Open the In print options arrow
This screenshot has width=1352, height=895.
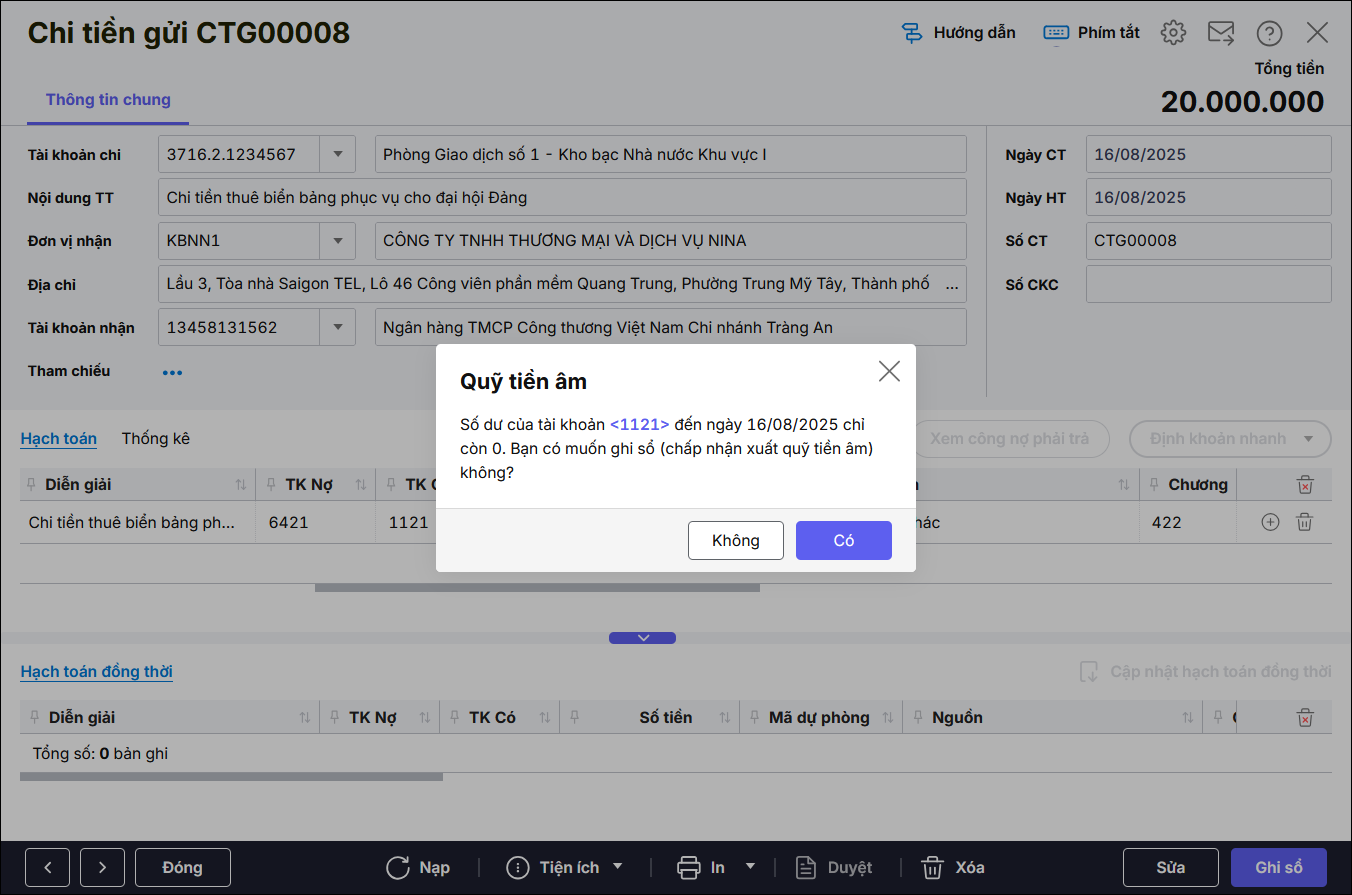[x=750, y=867]
